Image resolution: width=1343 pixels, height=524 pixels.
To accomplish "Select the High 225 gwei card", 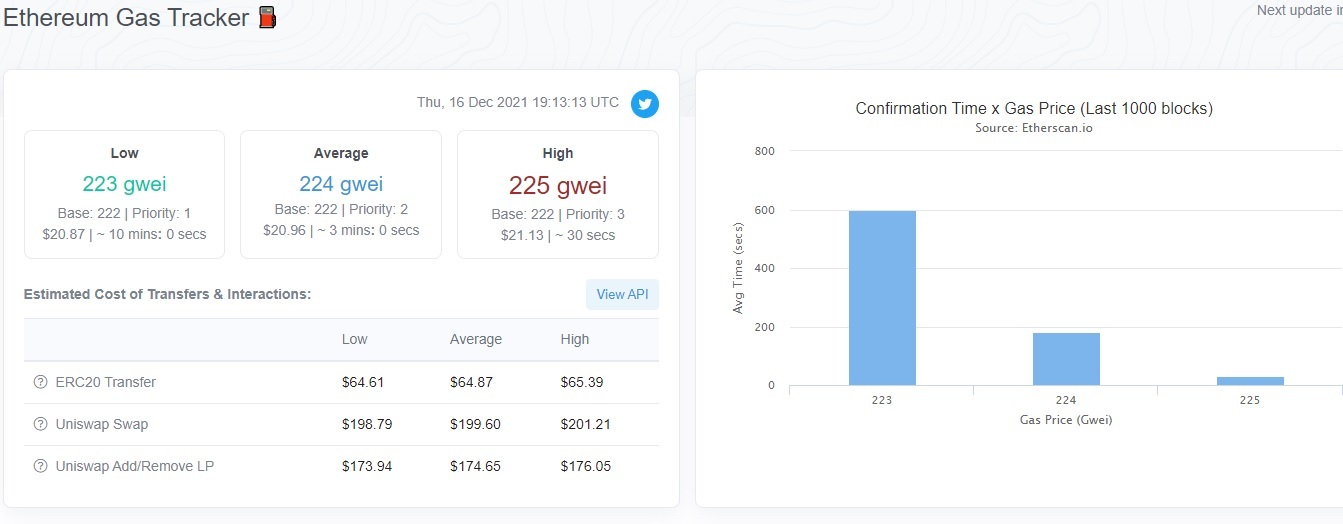I will pos(558,194).
